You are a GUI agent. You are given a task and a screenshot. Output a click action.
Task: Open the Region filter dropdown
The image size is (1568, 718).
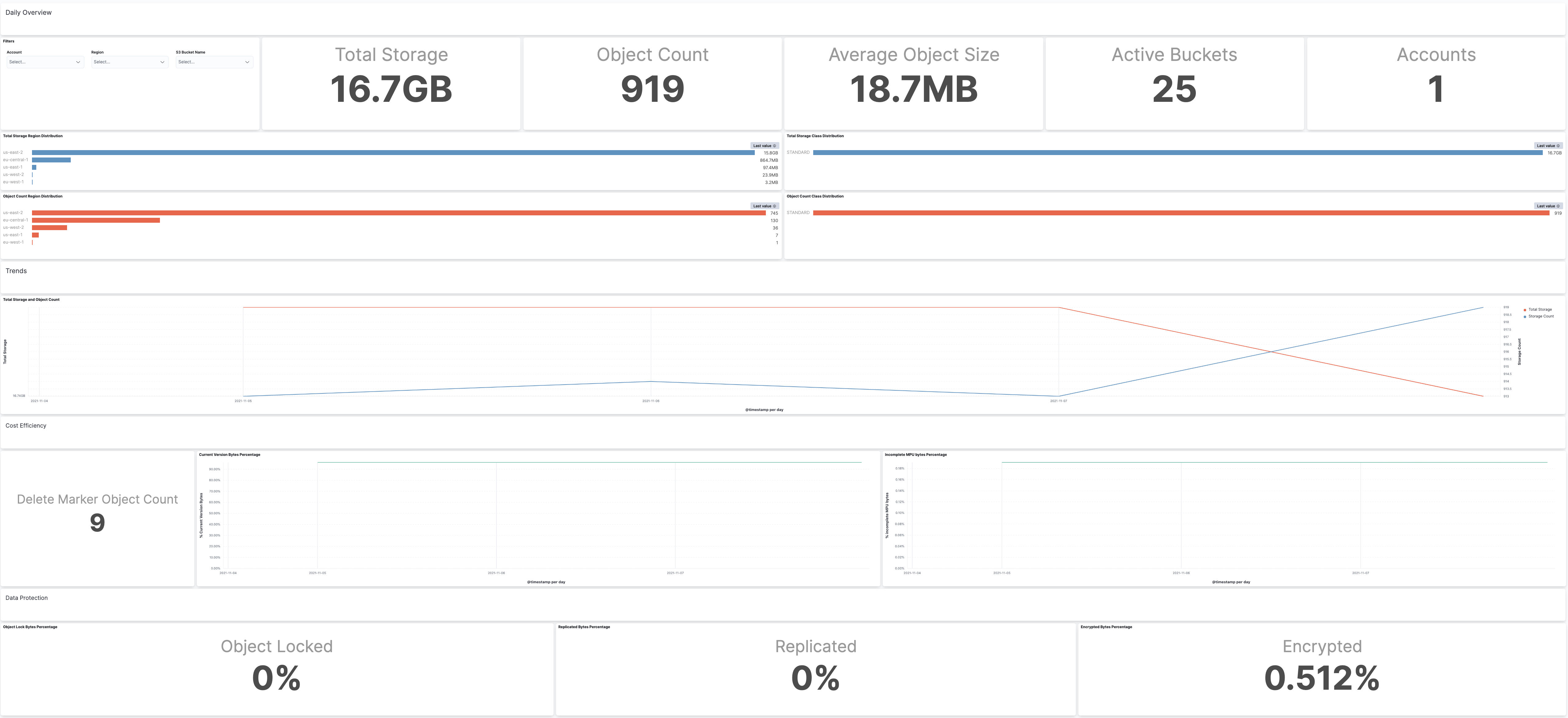129,62
